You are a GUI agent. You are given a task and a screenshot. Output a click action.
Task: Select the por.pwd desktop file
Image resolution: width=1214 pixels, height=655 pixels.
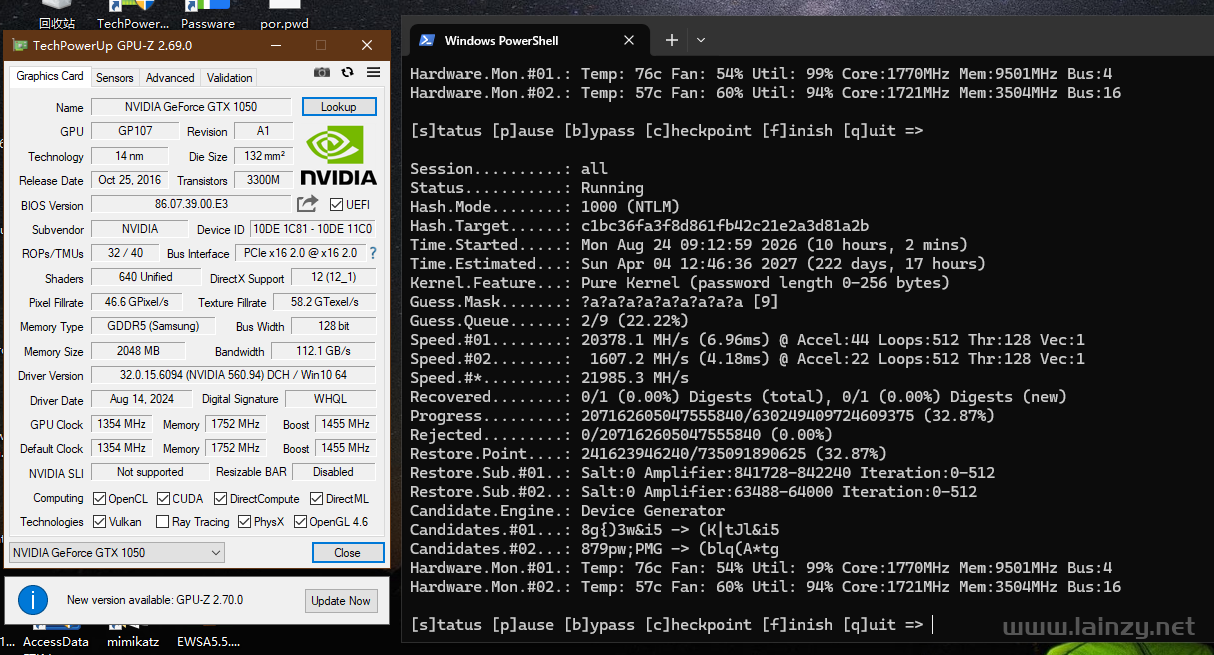[284, 15]
